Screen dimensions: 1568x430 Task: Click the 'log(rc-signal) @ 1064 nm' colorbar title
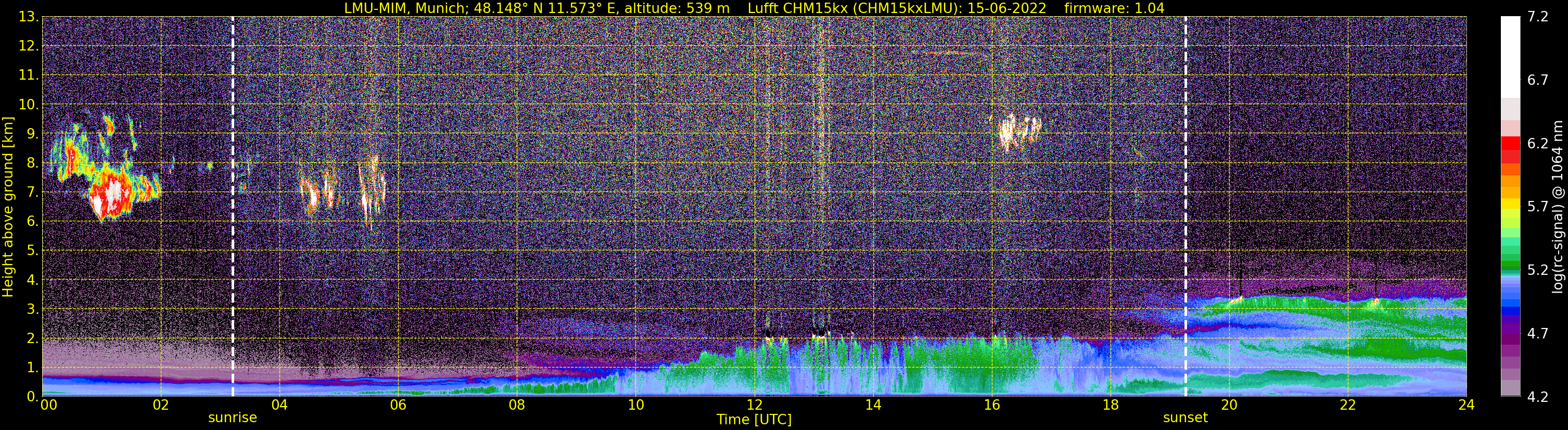1559,207
